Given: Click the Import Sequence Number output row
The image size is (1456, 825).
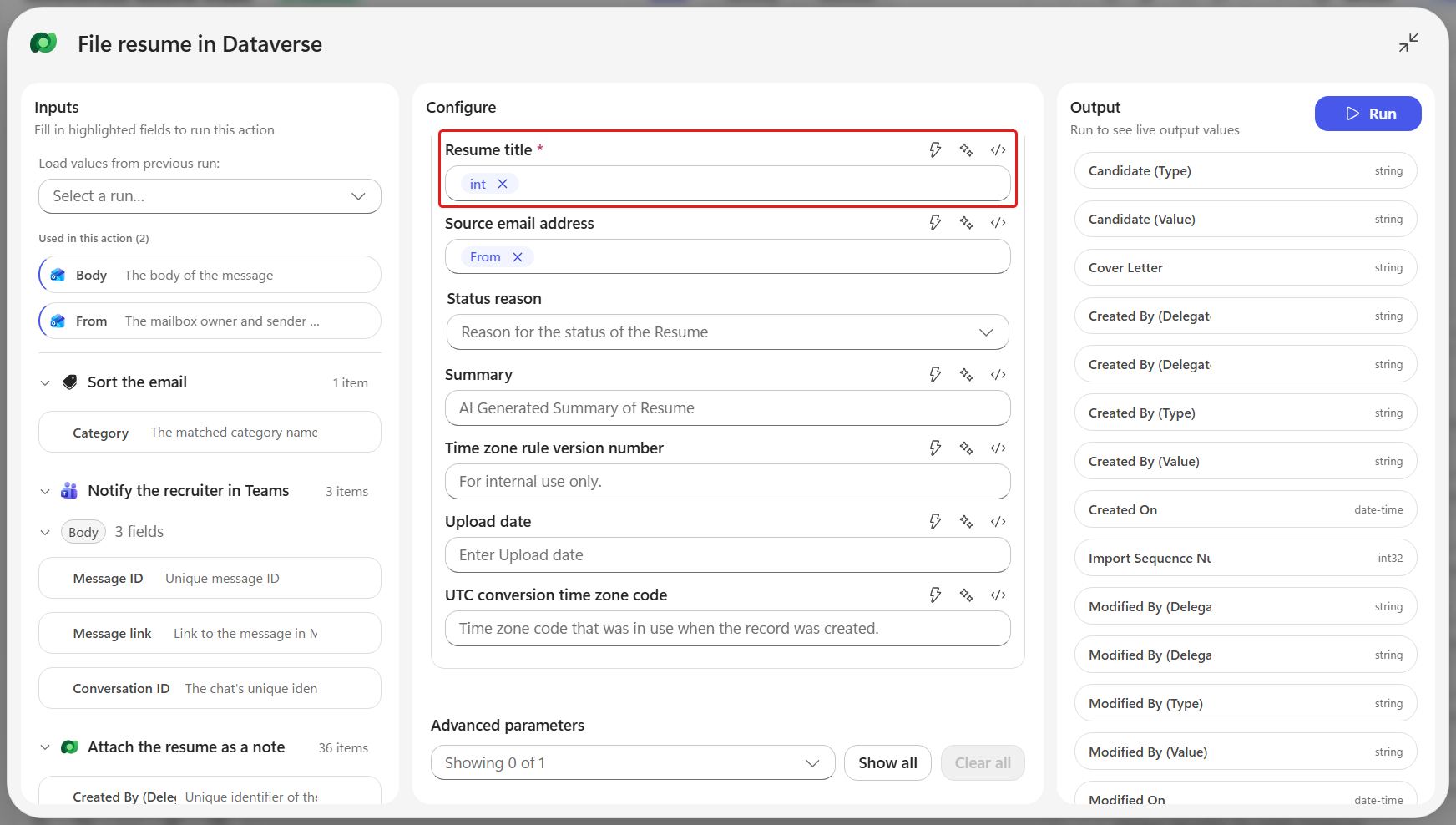Looking at the screenshot, I should pyautogui.click(x=1246, y=558).
